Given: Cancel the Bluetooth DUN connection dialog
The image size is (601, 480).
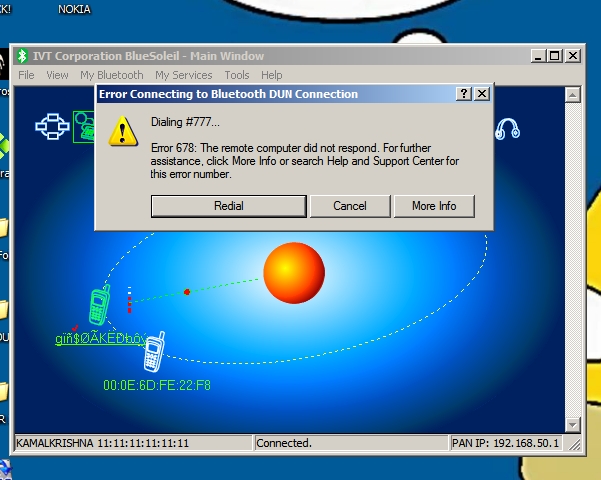Looking at the screenshot, I should (x=349, y=206).
